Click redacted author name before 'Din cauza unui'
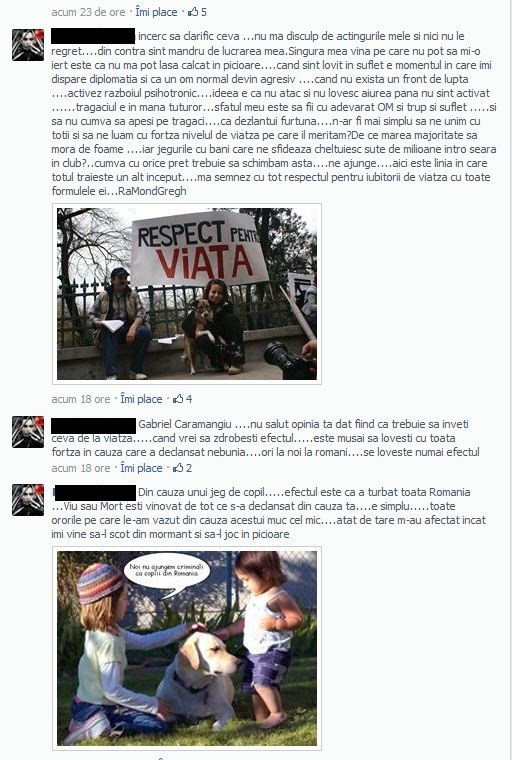 [x=95, y=492]
